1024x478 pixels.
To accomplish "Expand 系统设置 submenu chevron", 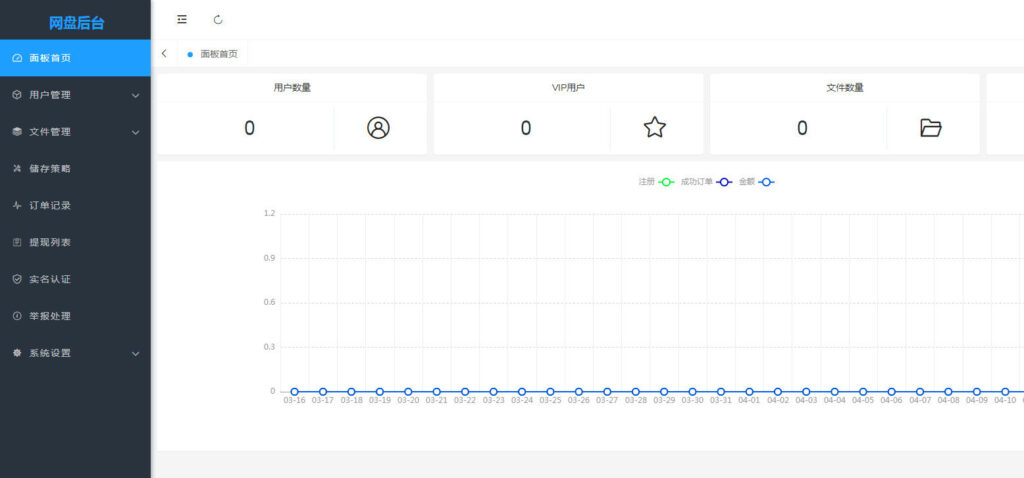I will point(136,354).
